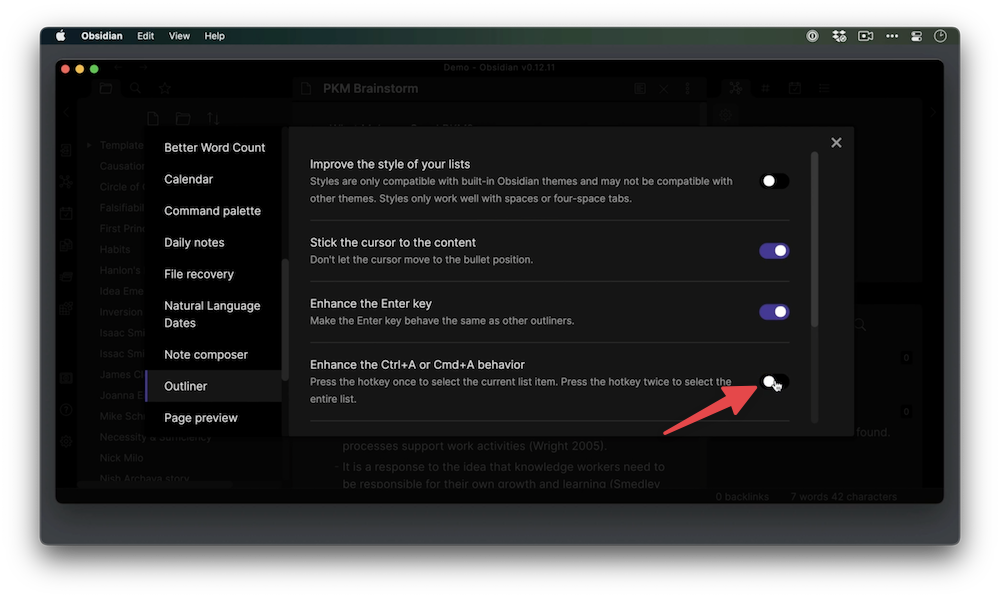
Task: Close the settings dialog with the X
Action: [836, 143]
